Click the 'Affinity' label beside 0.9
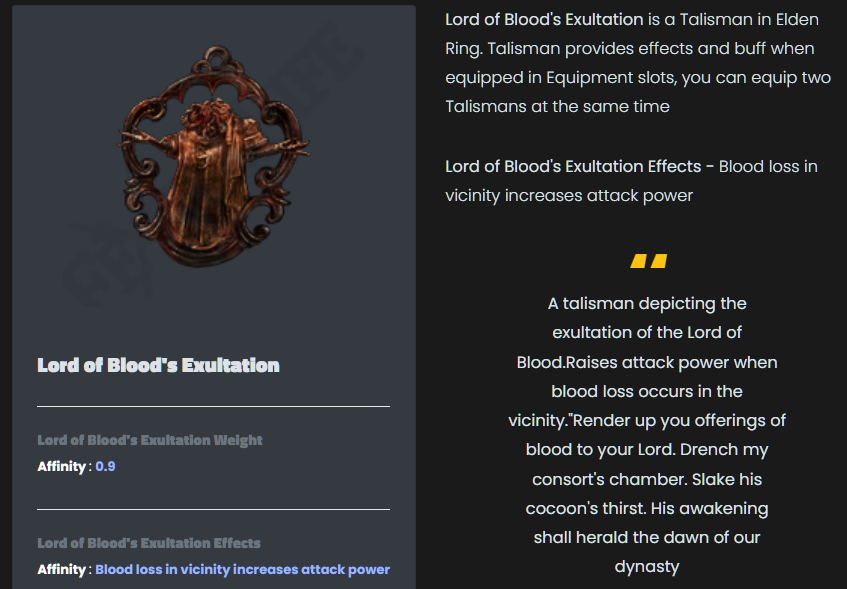 pyautogui.click(x=62, y=466)
